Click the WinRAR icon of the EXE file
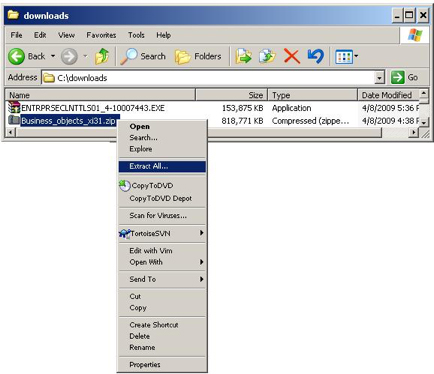Image resolution: width=434 pixels, height=374 pixels. 14,107
